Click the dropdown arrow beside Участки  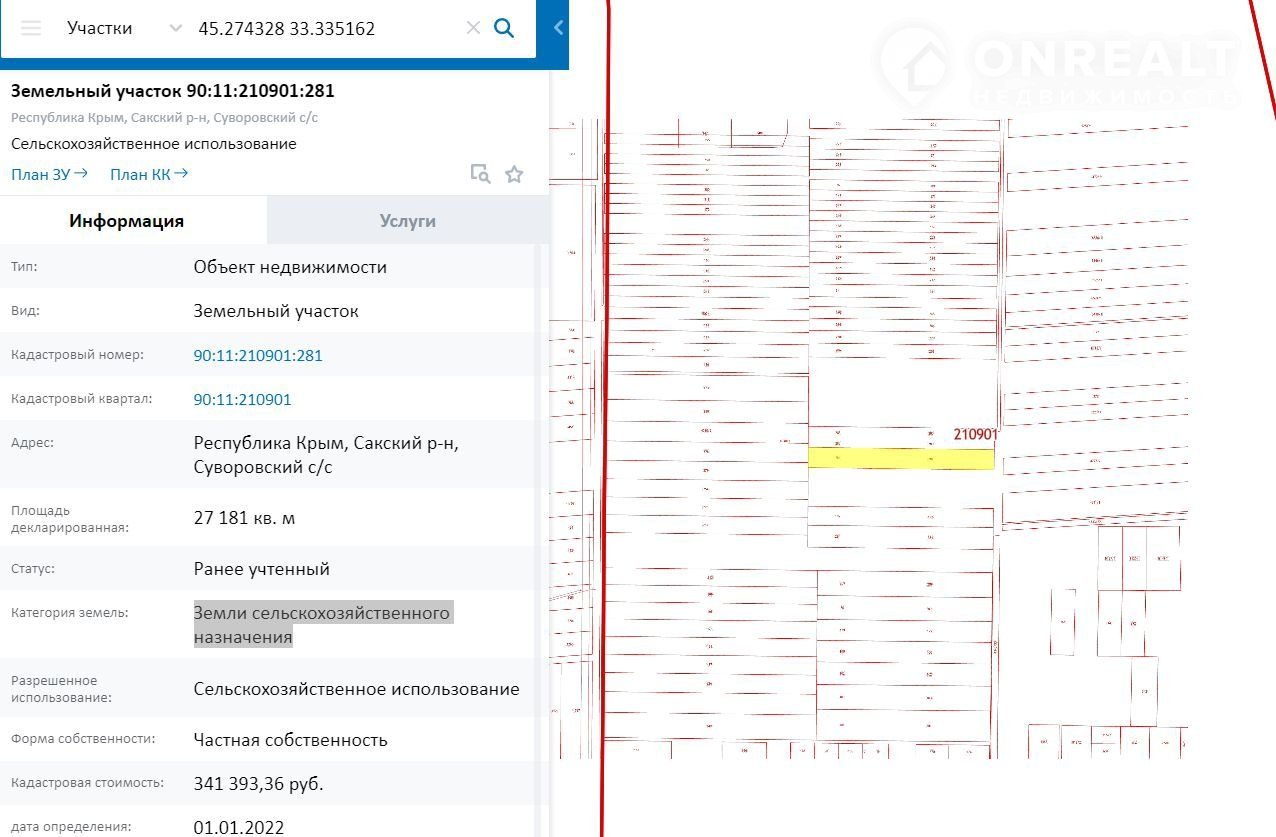click(176, 28)
